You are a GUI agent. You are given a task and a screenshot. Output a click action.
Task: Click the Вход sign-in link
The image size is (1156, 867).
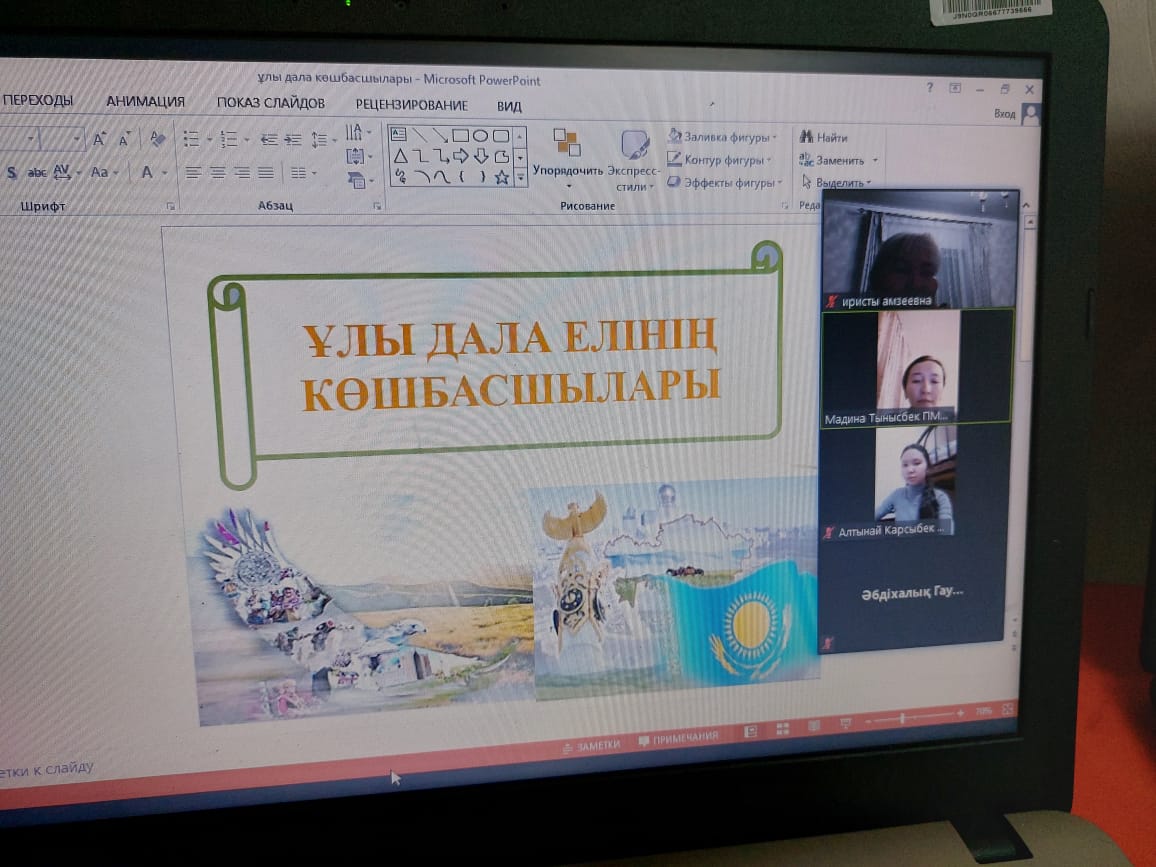tap(1004, 114)
